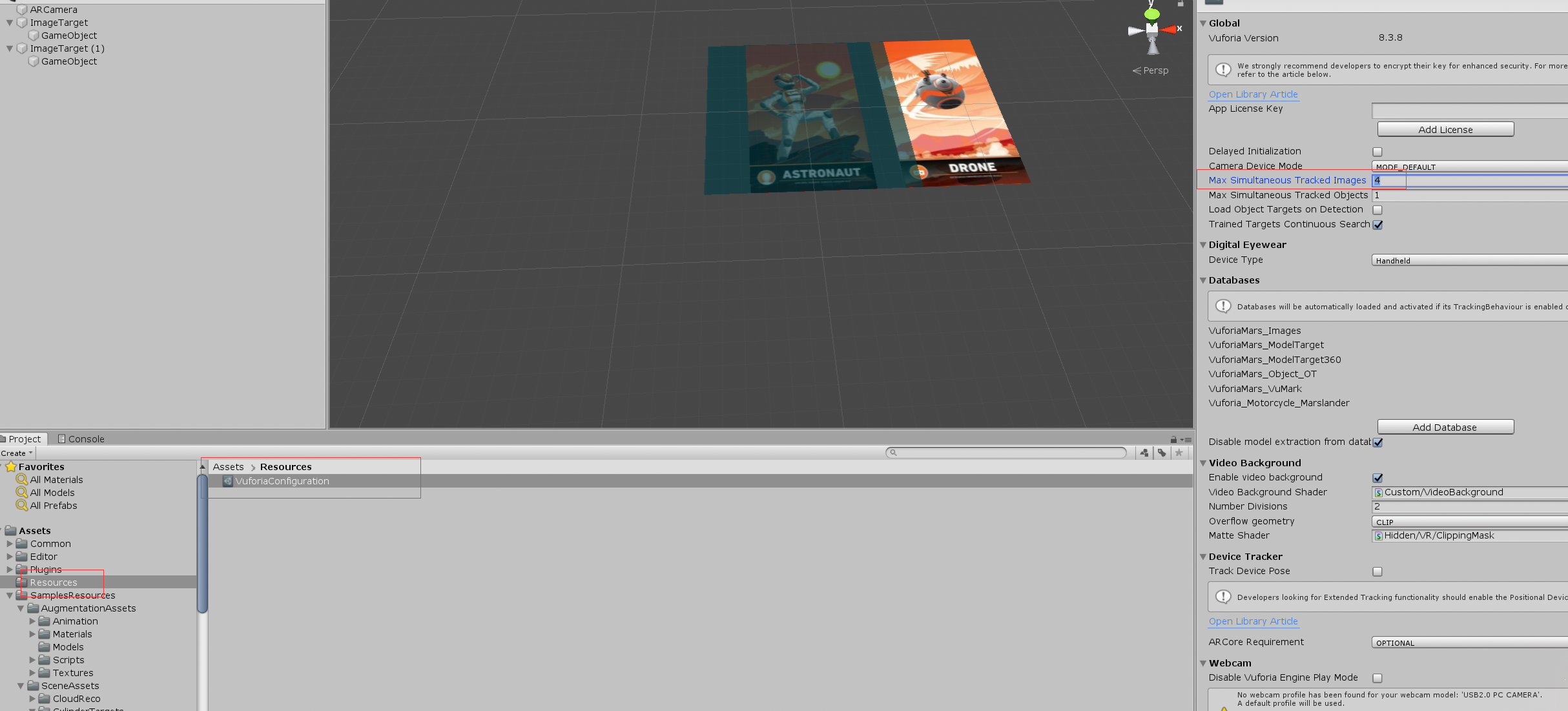
Task: Click Search by Type icon in Project panel
Action: click(x=1144, y=453)
